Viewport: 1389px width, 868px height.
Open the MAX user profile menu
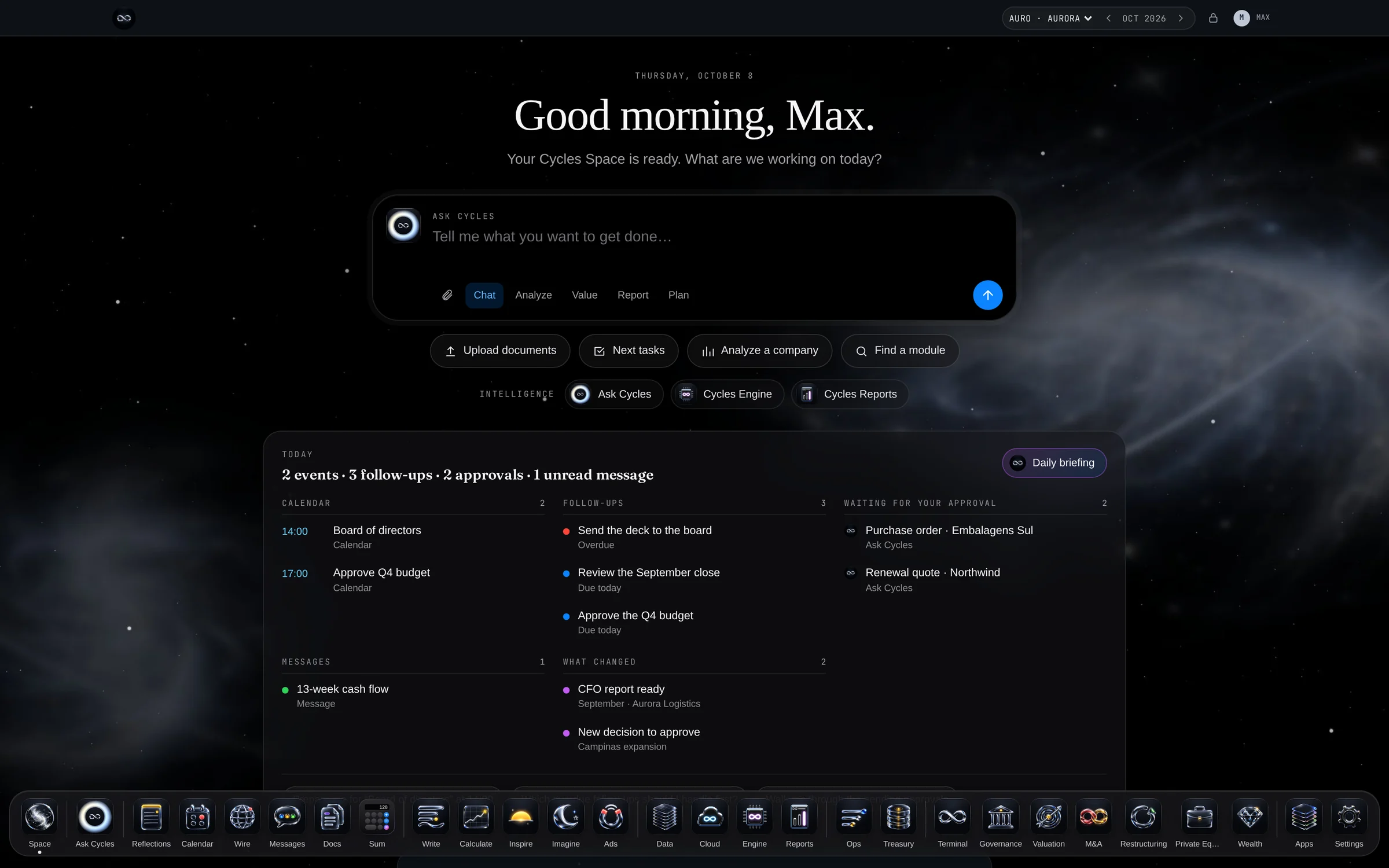click(x=1252, y=18)
